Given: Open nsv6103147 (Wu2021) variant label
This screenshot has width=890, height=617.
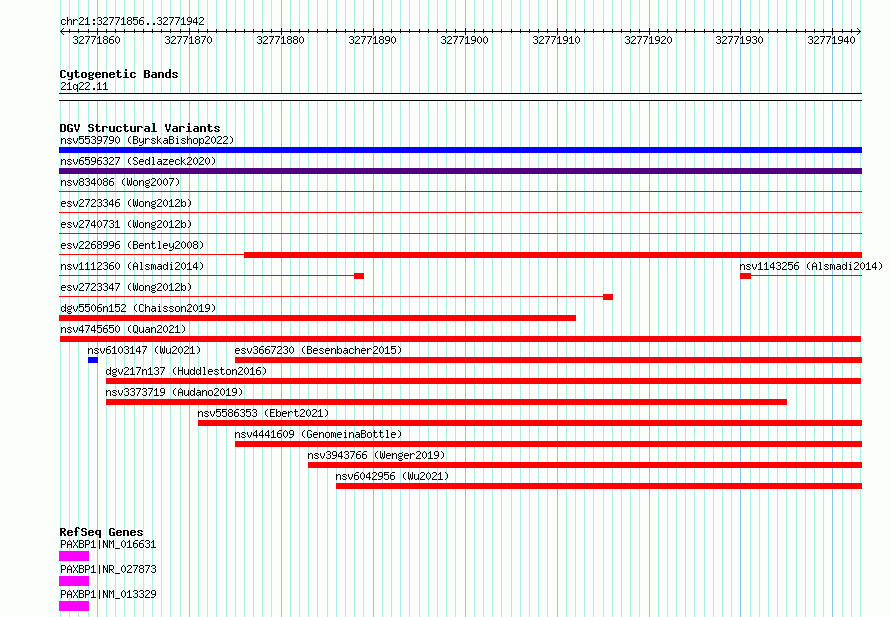Looking at the screenshot, I should pyautogui.click(x=144, y=350).
